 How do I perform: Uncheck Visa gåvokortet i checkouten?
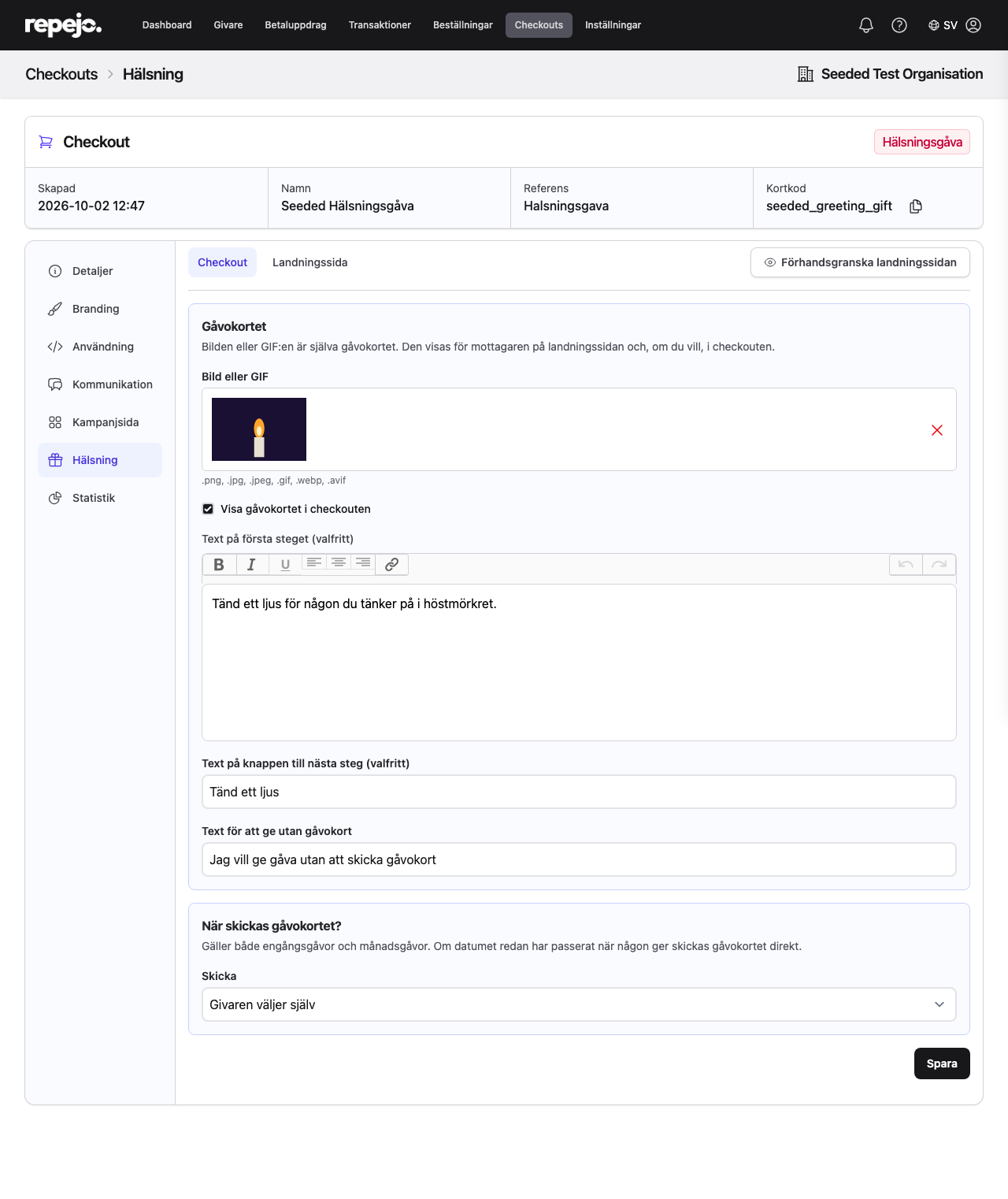pyautogui.click(x=208, y=509)
